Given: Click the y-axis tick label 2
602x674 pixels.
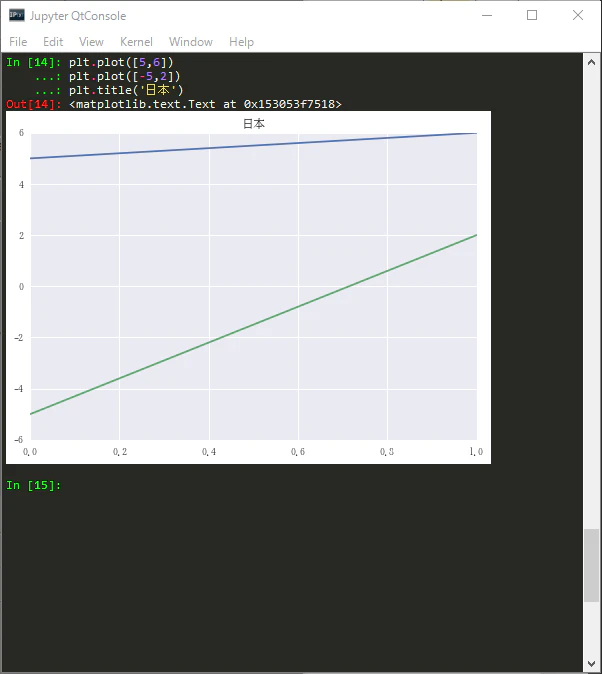Looking at the screenshot, I should (x=22, y=236).
